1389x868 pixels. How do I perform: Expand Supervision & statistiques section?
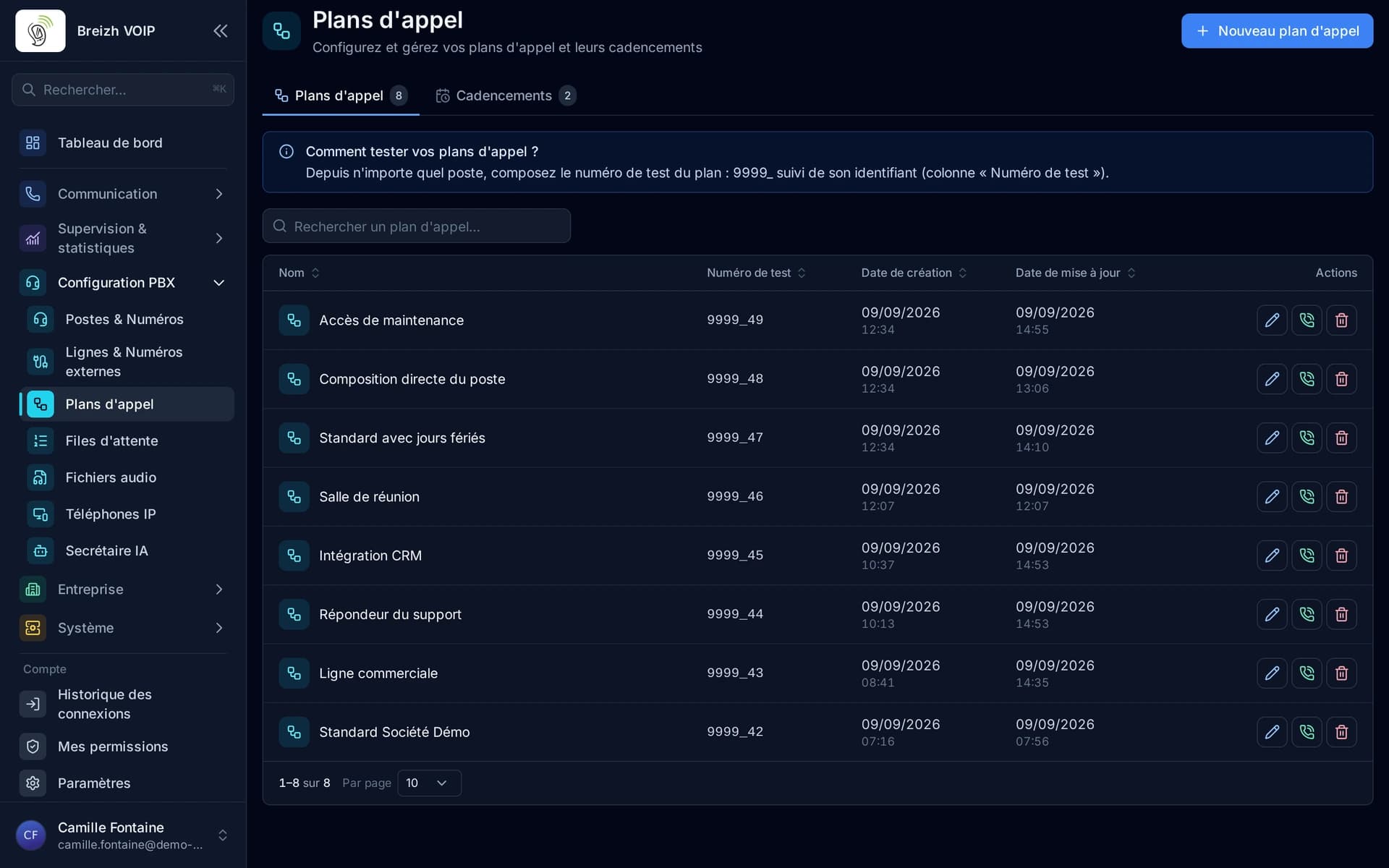coord(123,238)
